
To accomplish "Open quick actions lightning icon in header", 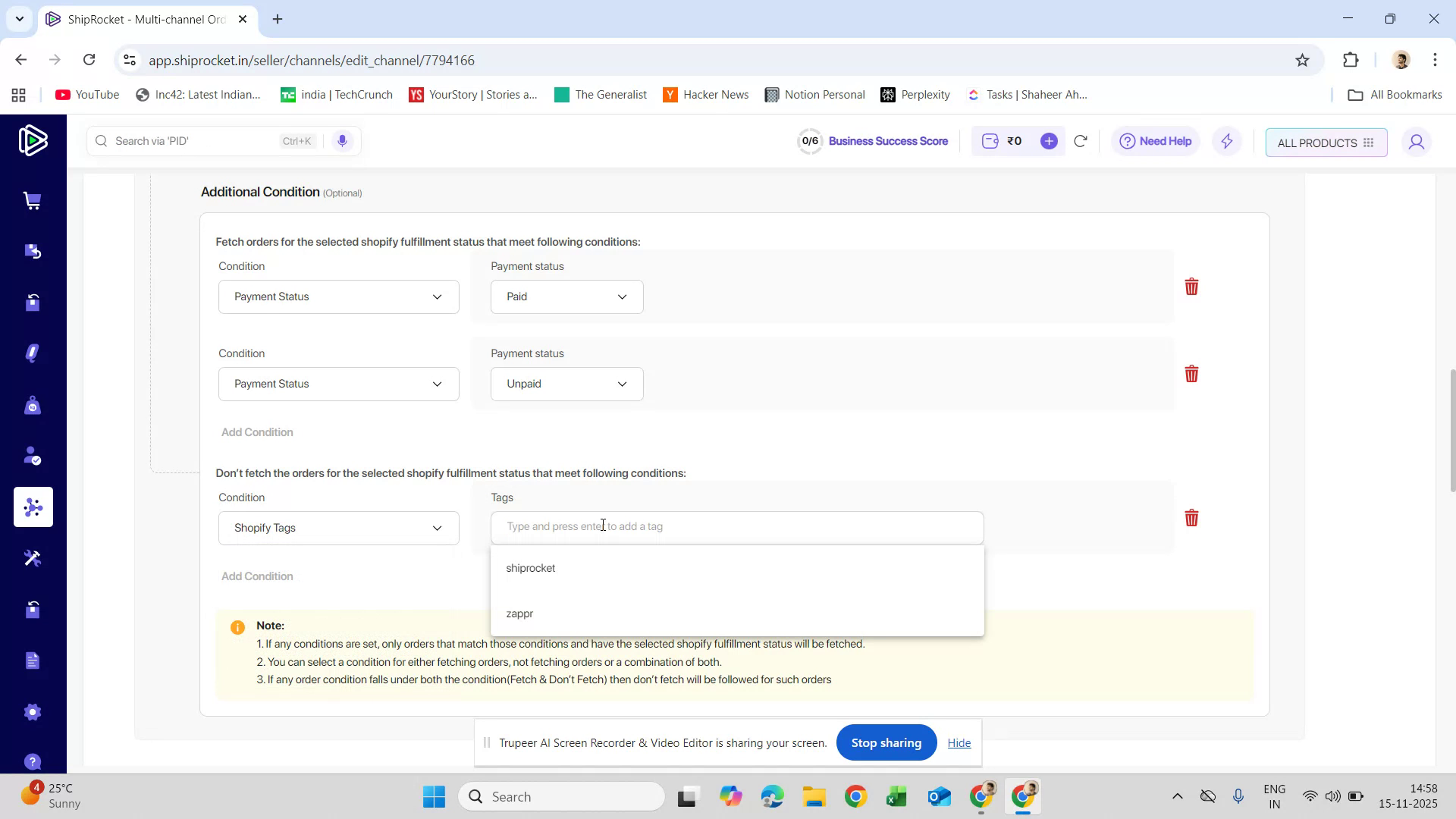I will [1226, 141].
